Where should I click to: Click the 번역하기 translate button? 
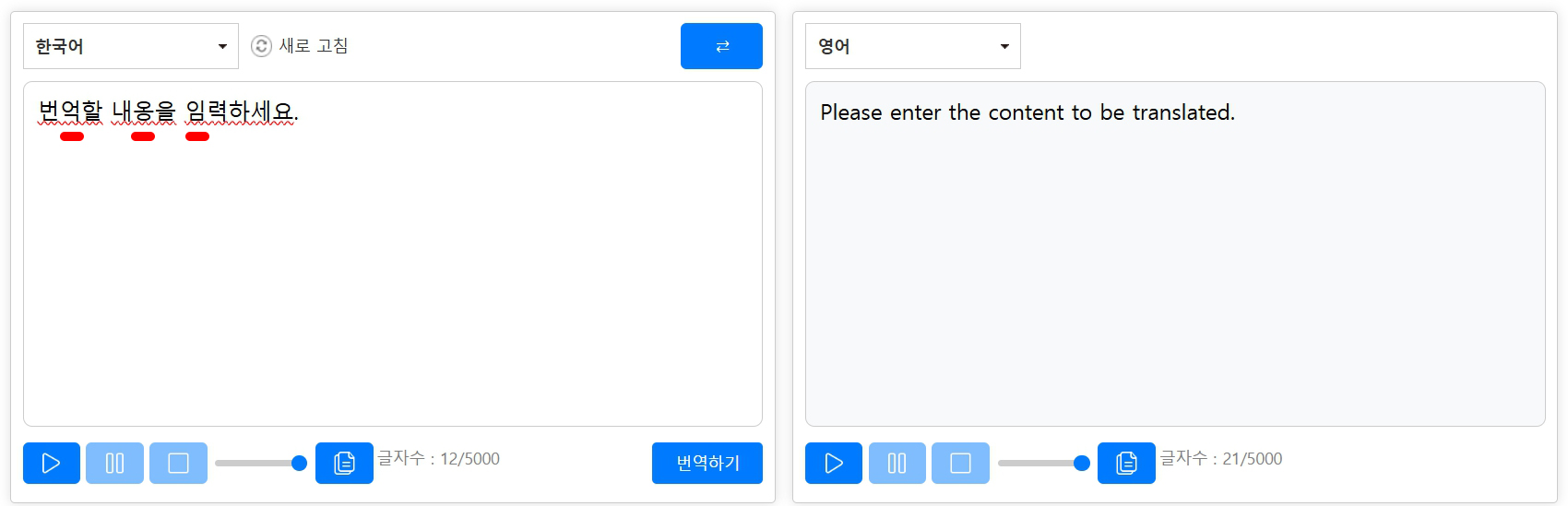pyautogui.click(x=707, y=463)
